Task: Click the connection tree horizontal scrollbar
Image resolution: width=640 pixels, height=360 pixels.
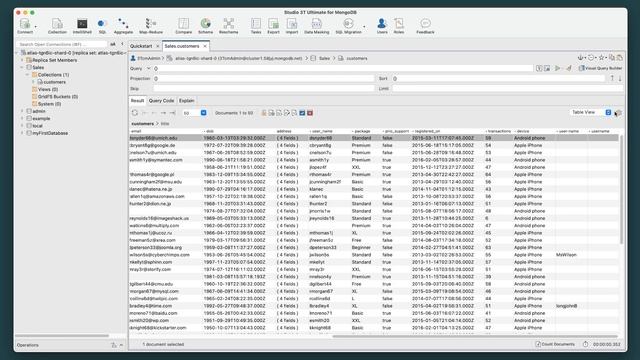Action: pos(62,336)
